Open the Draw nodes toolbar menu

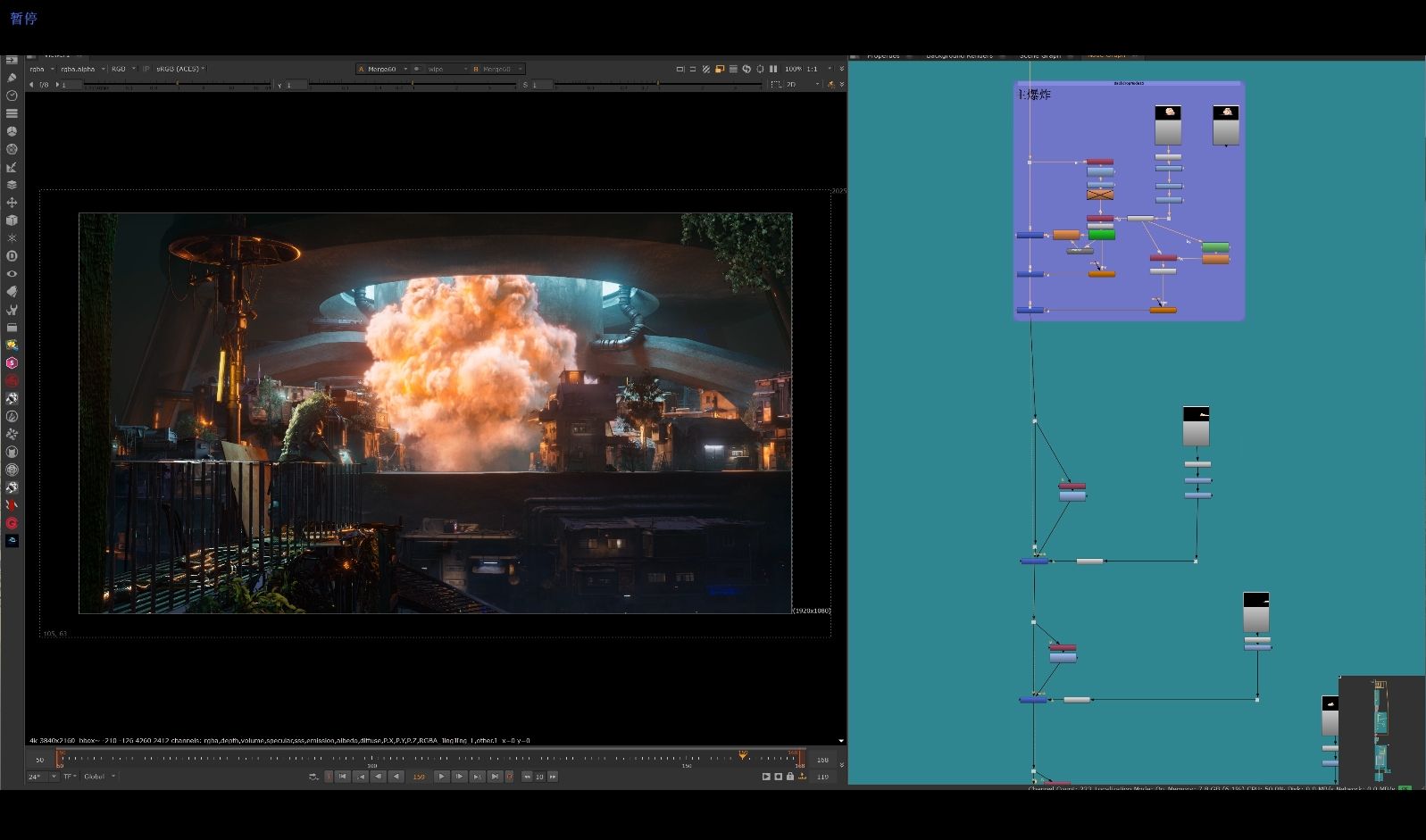tap(12, 78)
